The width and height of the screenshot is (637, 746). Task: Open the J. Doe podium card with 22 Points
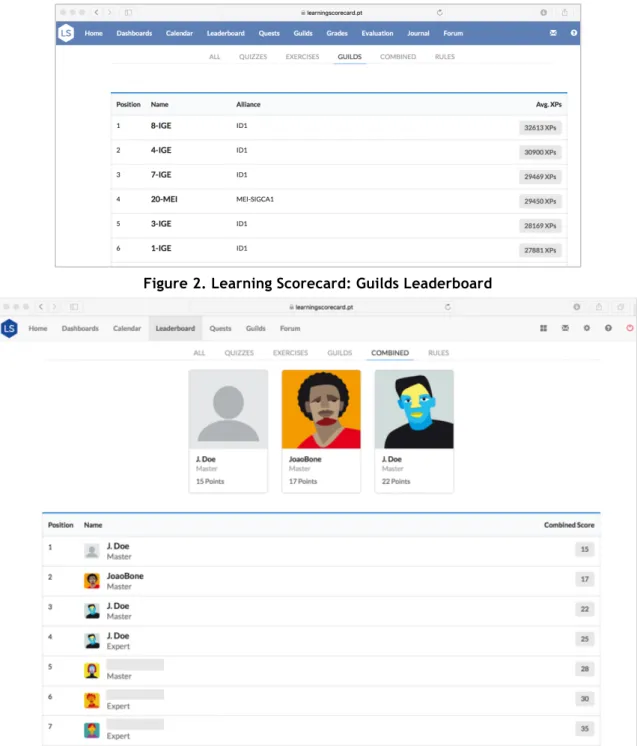(x=414, y=431)
